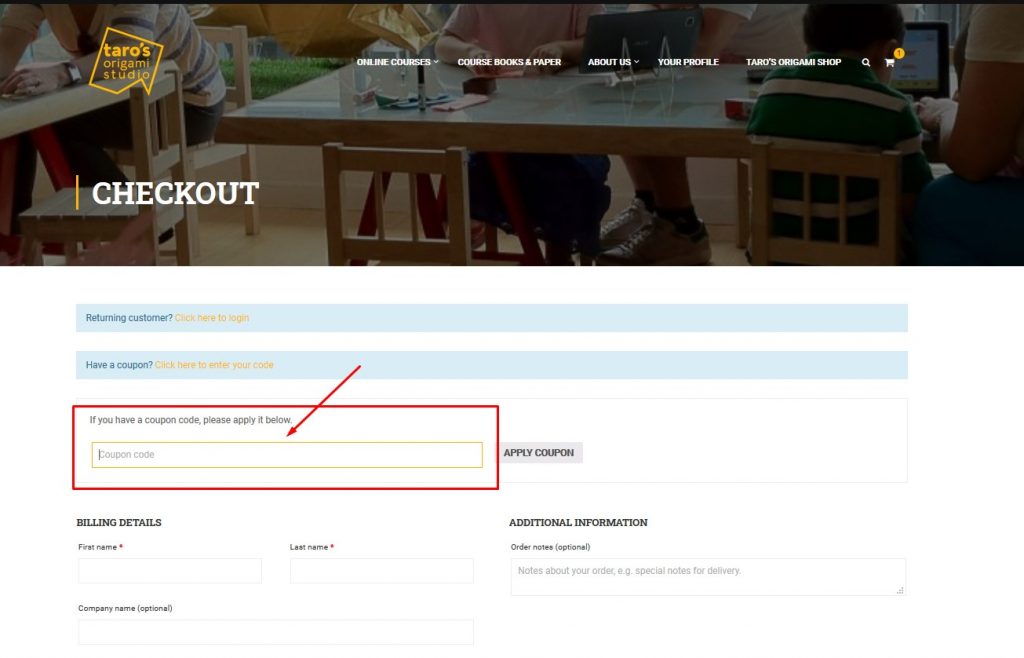Open Course Books & Paper menu item

tap(509, 62)
